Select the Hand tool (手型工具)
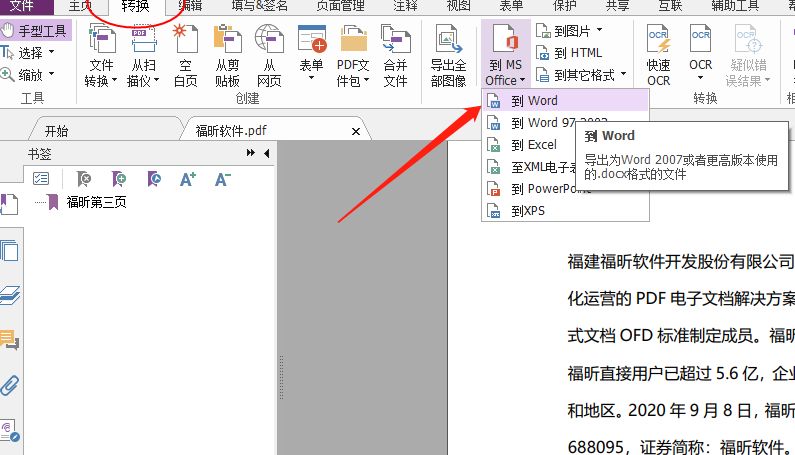Image resolution: width=795 pixels, height=455 pixels. (34, 31)
